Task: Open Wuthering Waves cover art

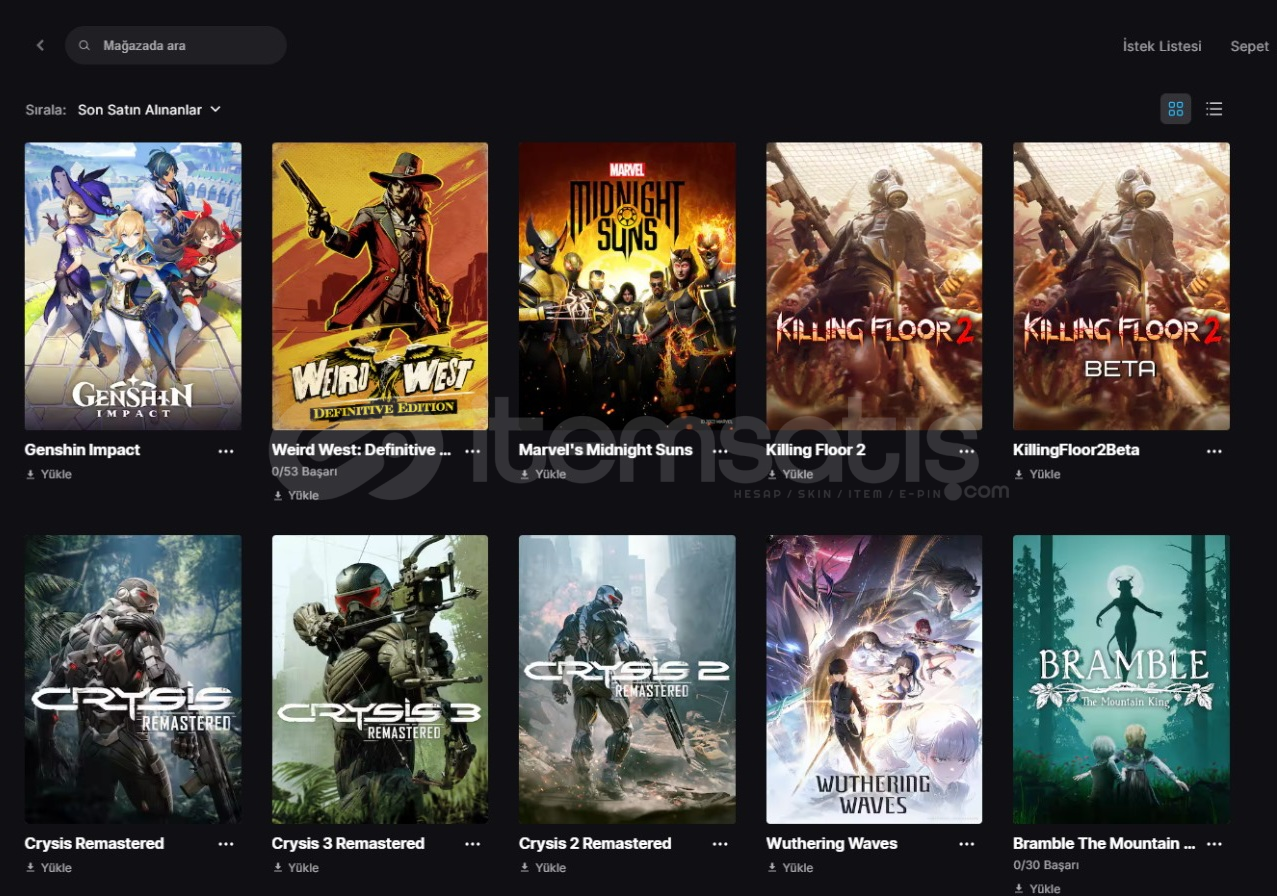Action: 874,679
